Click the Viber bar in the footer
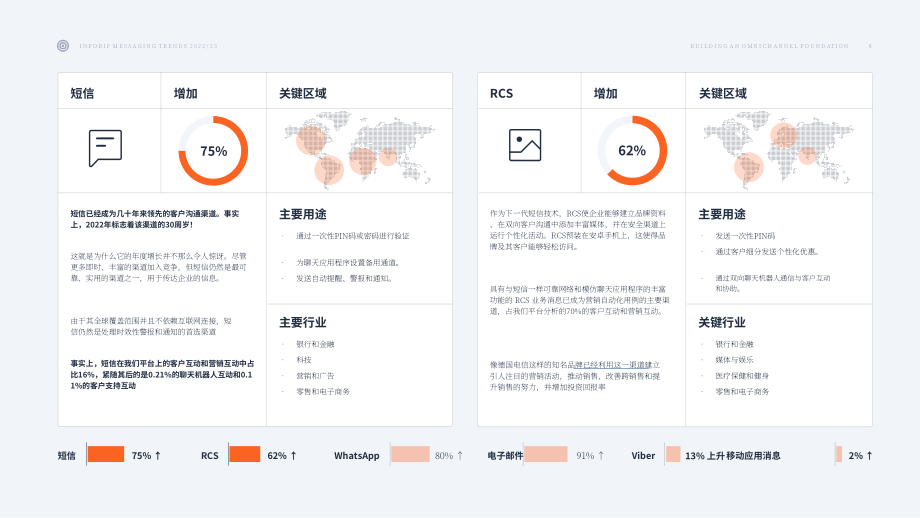Screen dimensions: 920x518 pyautogui.click(x=673, y=455)
